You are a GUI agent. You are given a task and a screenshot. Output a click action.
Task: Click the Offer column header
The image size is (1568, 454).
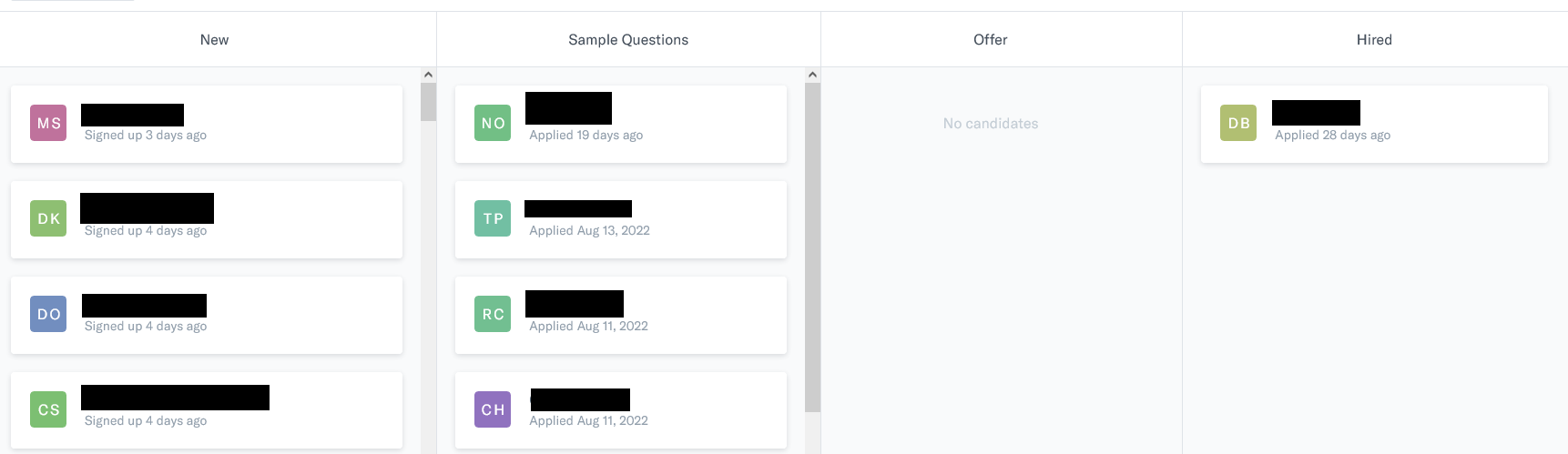coord(991,40)
